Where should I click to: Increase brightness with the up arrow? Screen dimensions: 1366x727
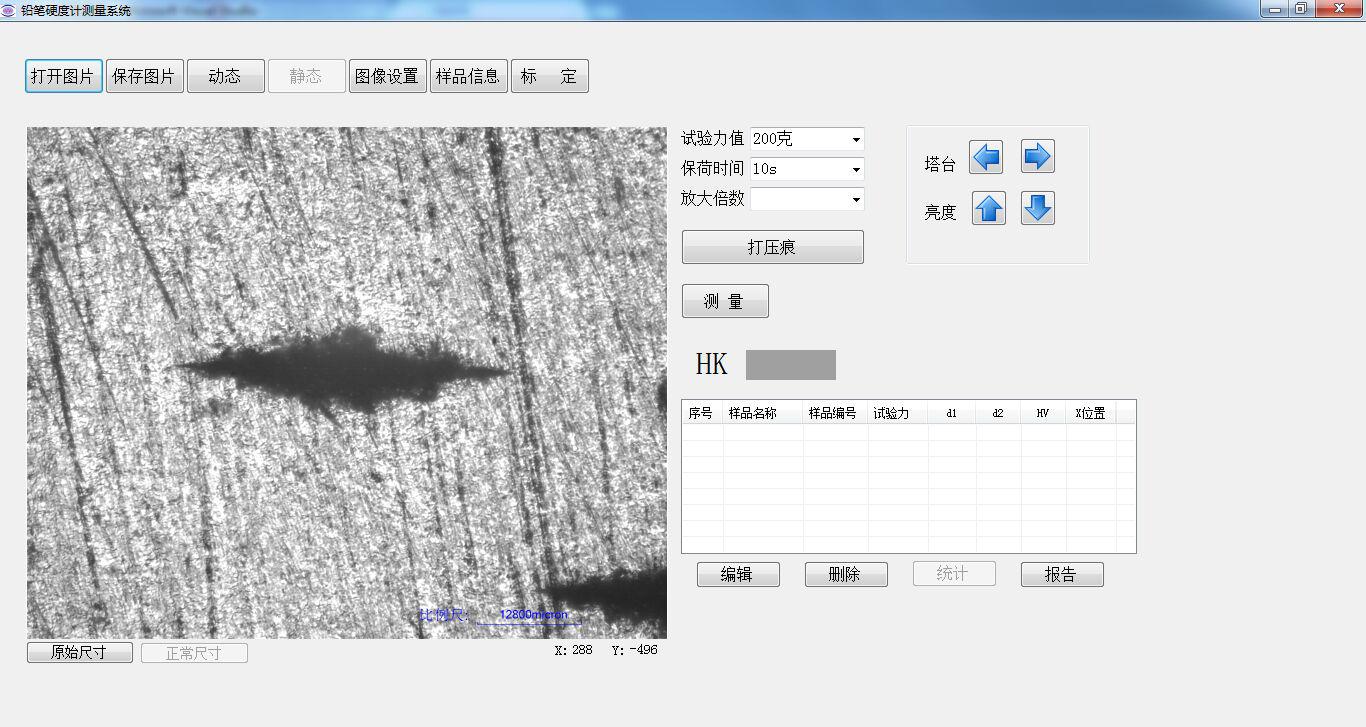988,209
